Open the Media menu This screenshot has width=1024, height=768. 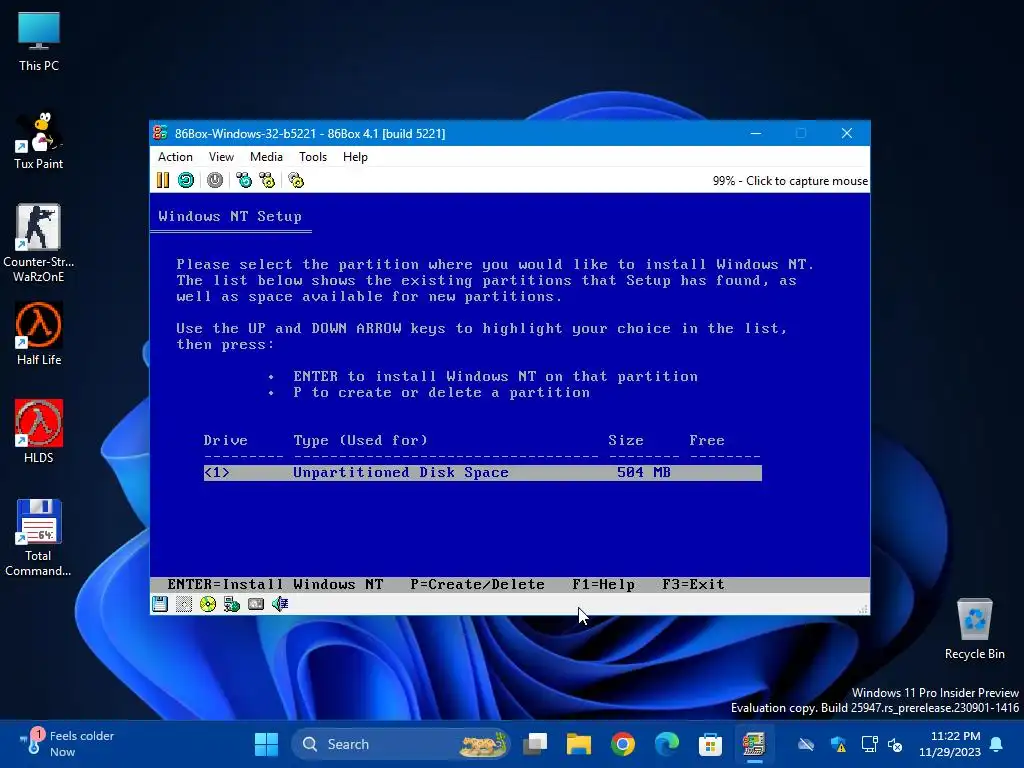266,157
